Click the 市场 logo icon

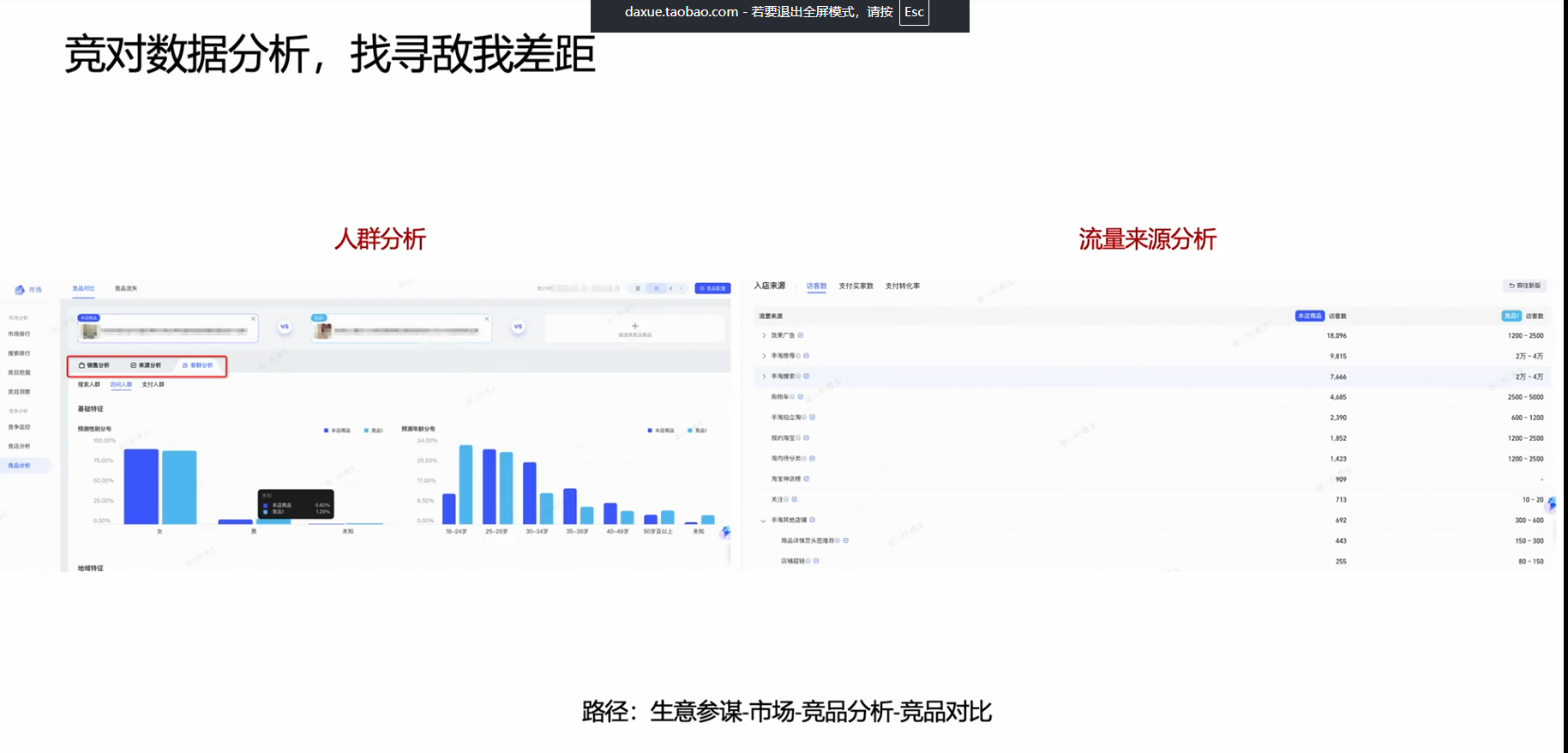coord(20,290)
